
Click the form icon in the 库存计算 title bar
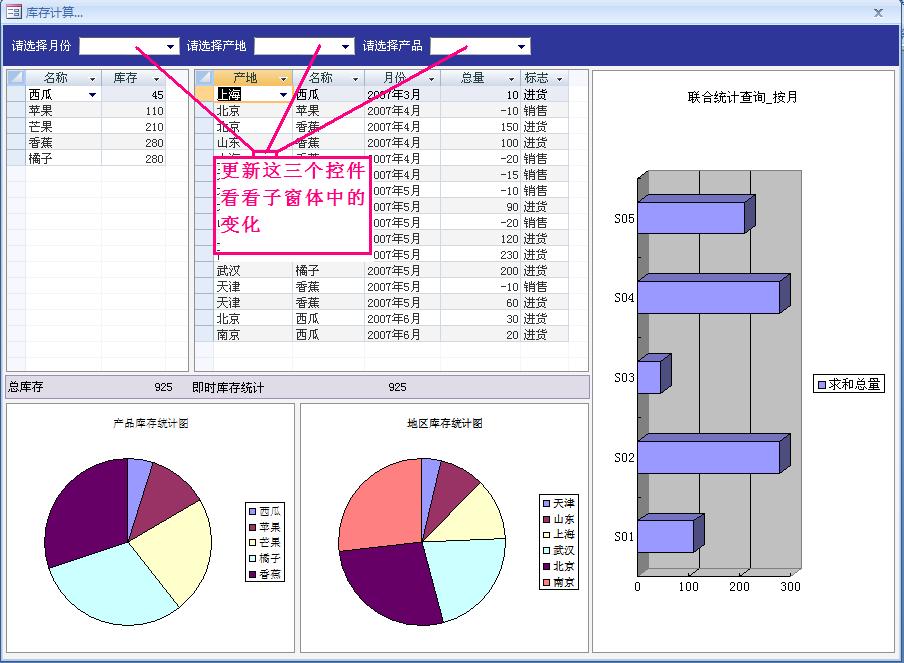15,12
